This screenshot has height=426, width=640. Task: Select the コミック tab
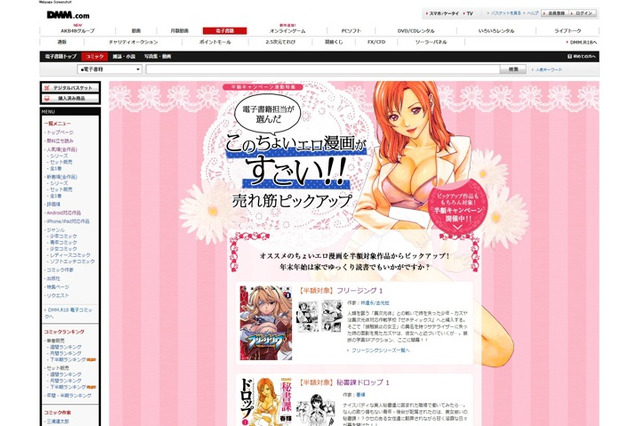tap(95, 57)
